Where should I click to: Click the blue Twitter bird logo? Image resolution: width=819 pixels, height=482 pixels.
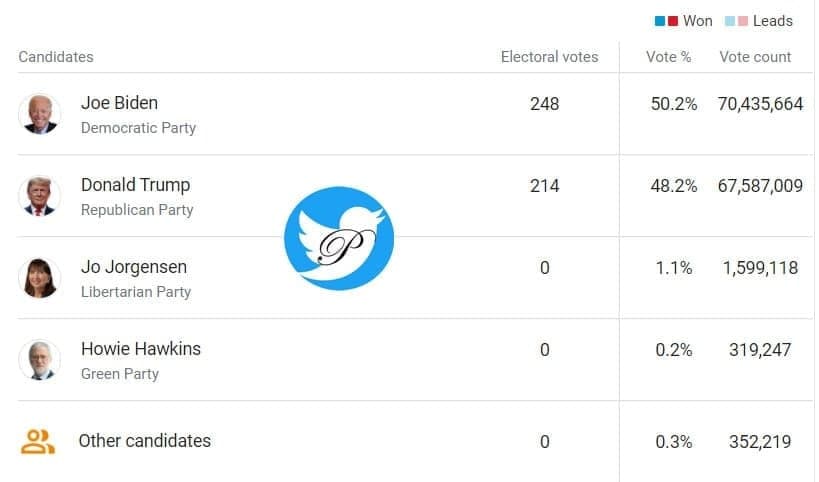(338, 238)
